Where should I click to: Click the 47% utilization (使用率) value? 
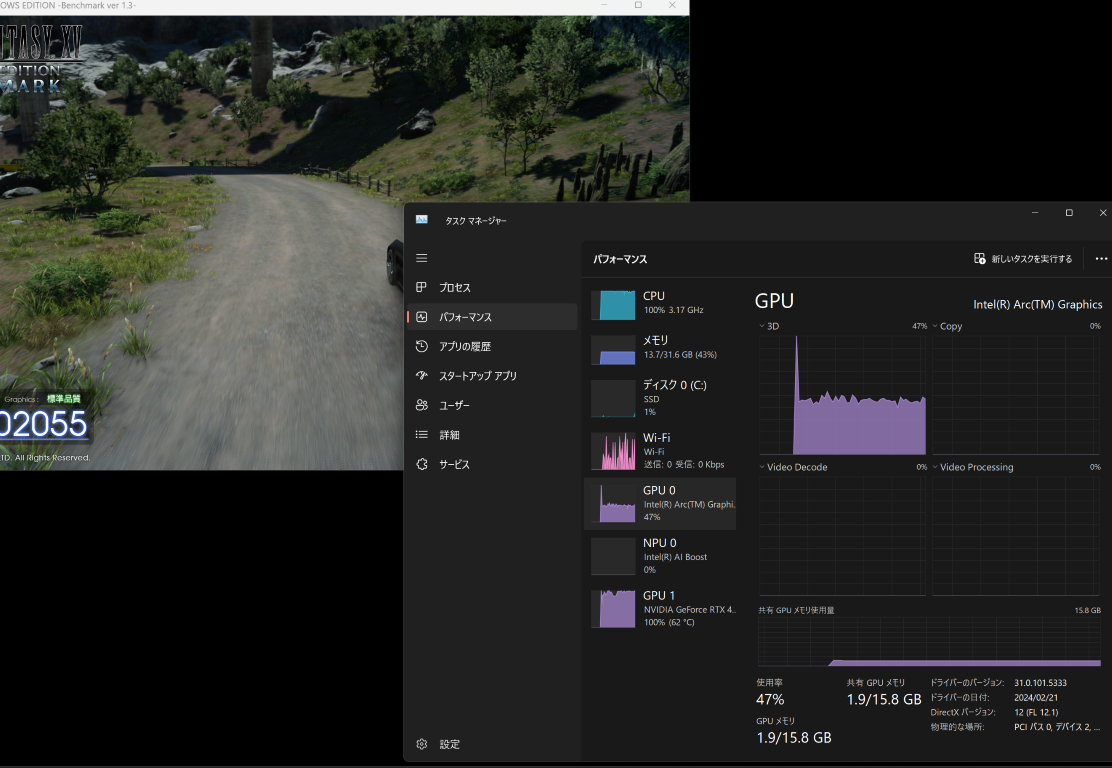[x=770, y=700]
